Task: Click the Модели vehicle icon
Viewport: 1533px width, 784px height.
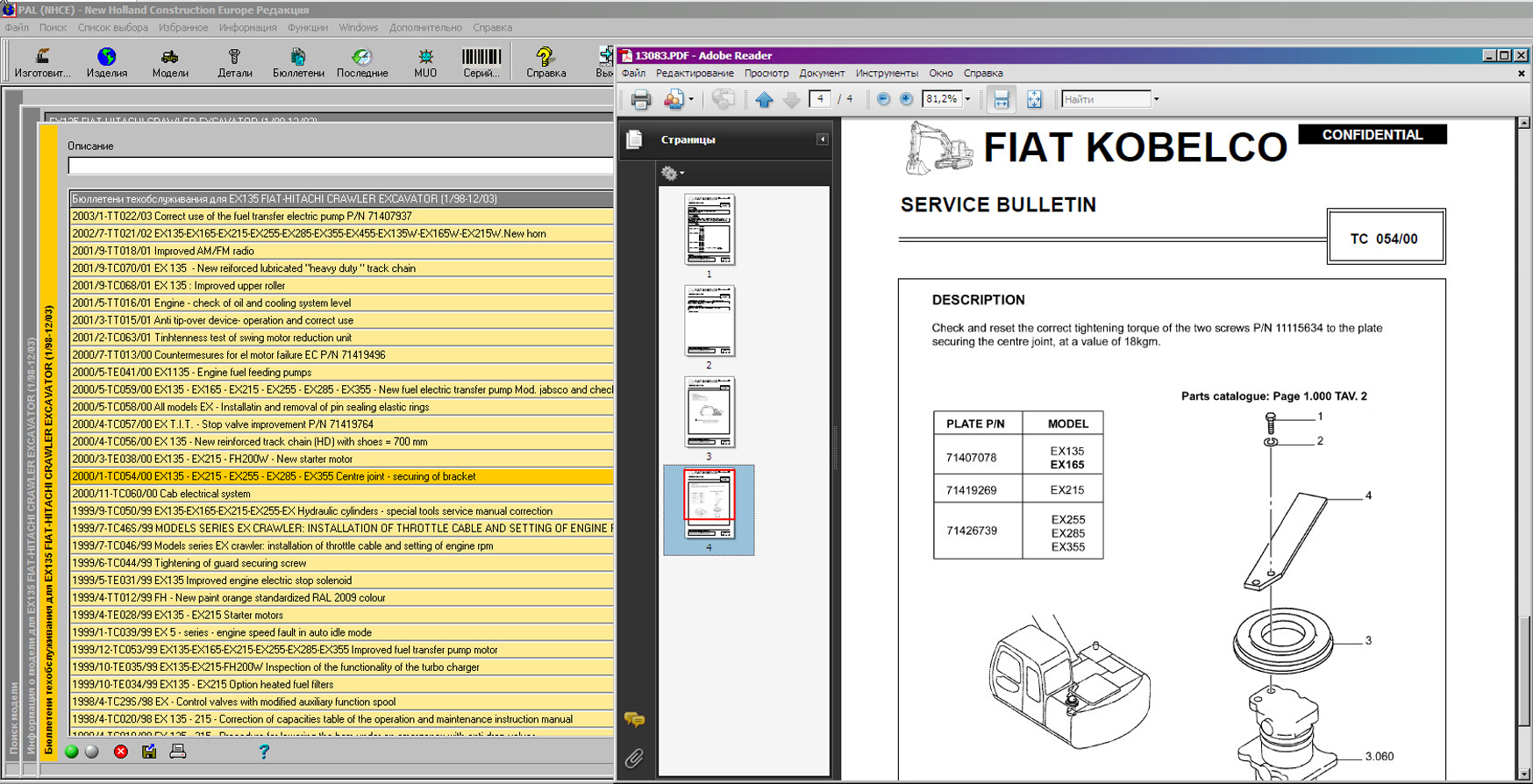Action: coord(169,58)
